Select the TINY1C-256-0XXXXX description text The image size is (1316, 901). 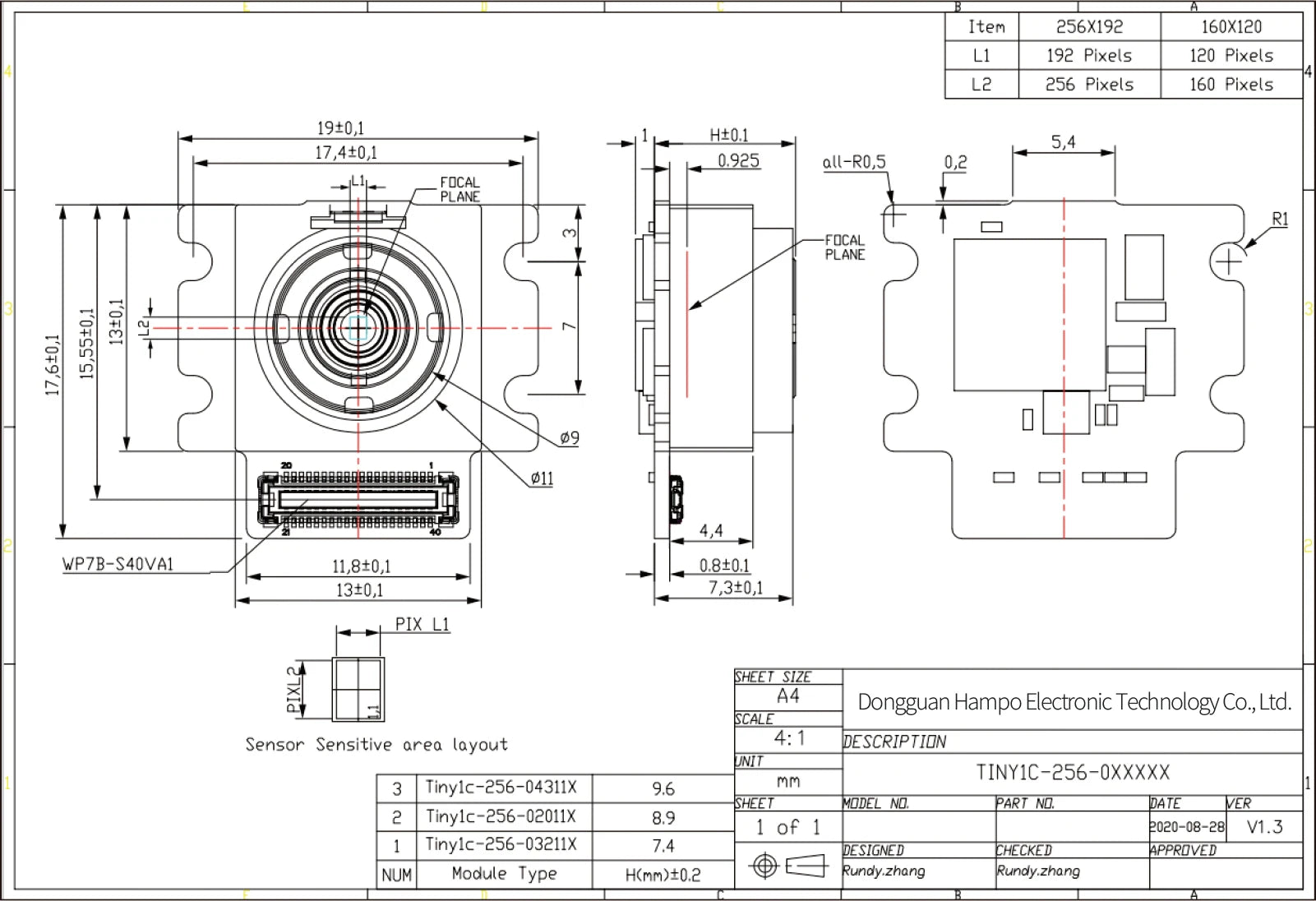1072,773
